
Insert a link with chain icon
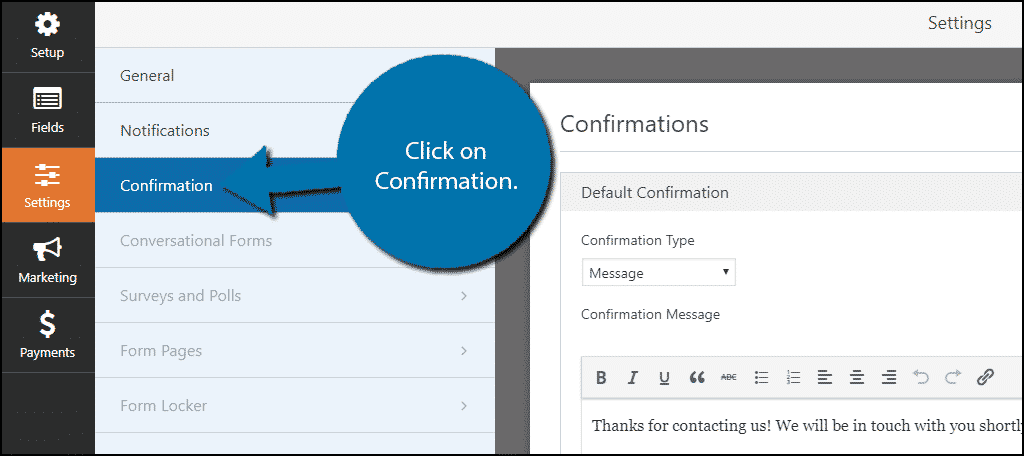(x=985, y=377)
